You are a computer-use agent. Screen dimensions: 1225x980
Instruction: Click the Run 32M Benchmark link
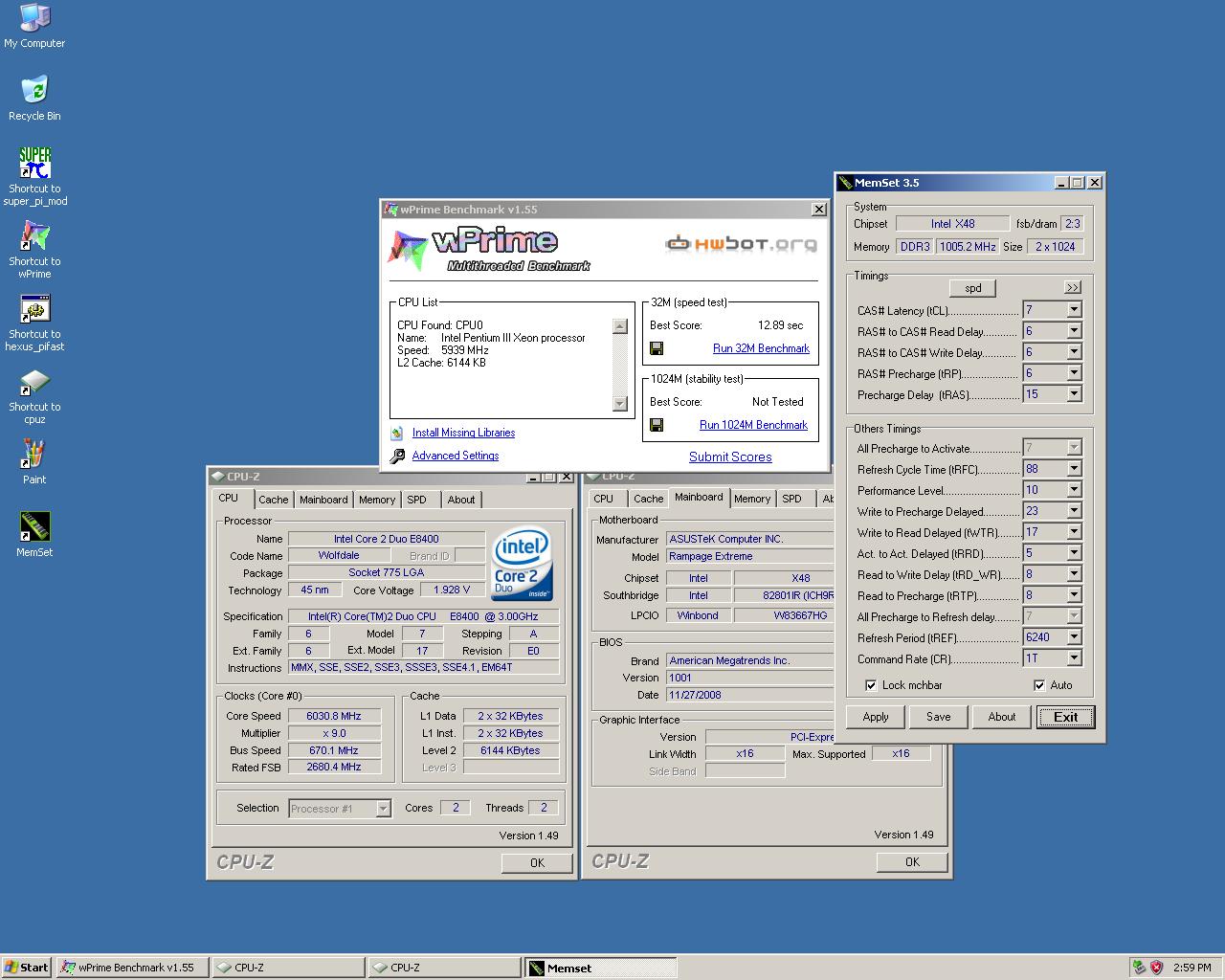[x=761, y=348]
